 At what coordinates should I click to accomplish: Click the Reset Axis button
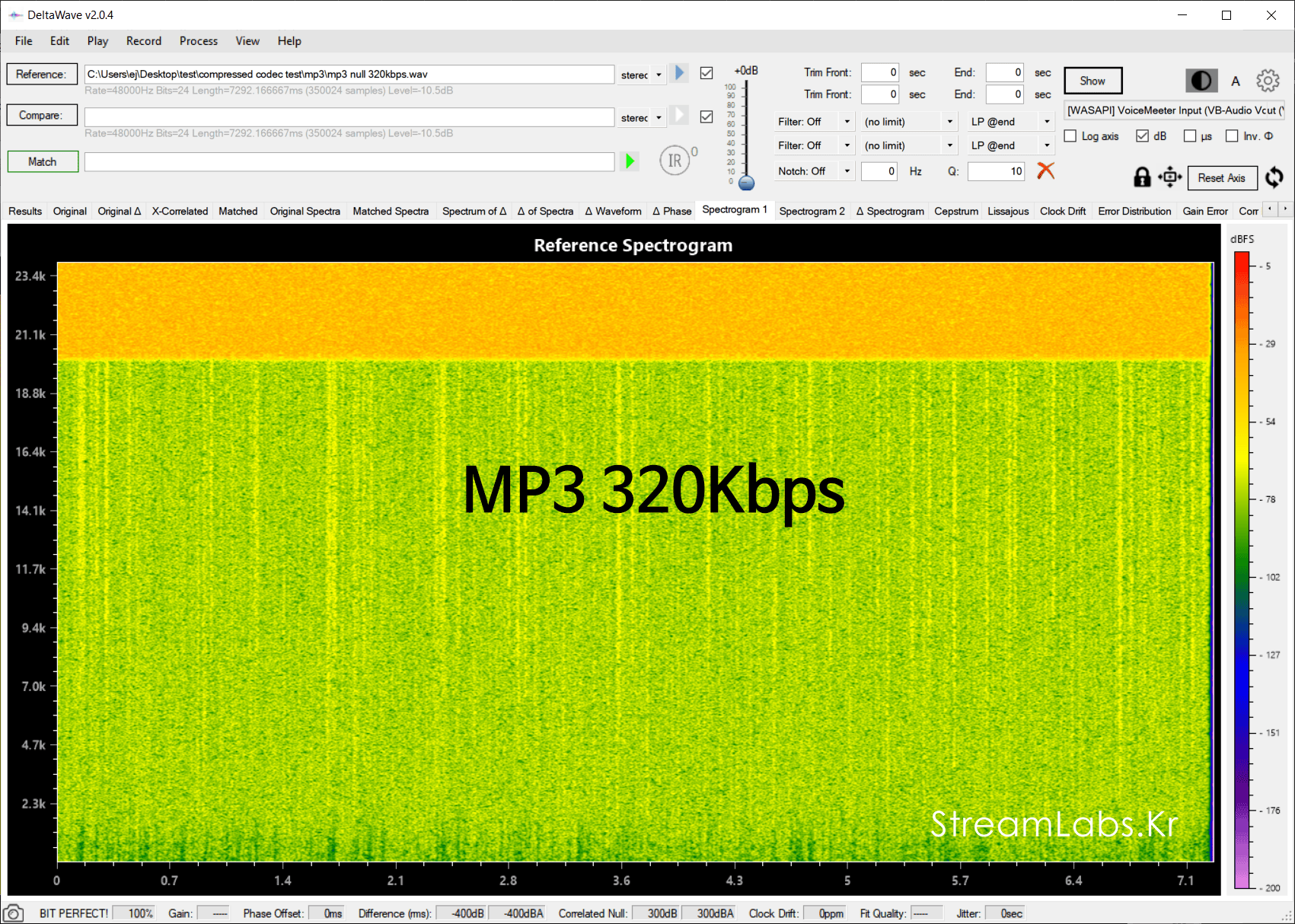click(1221, 178)
